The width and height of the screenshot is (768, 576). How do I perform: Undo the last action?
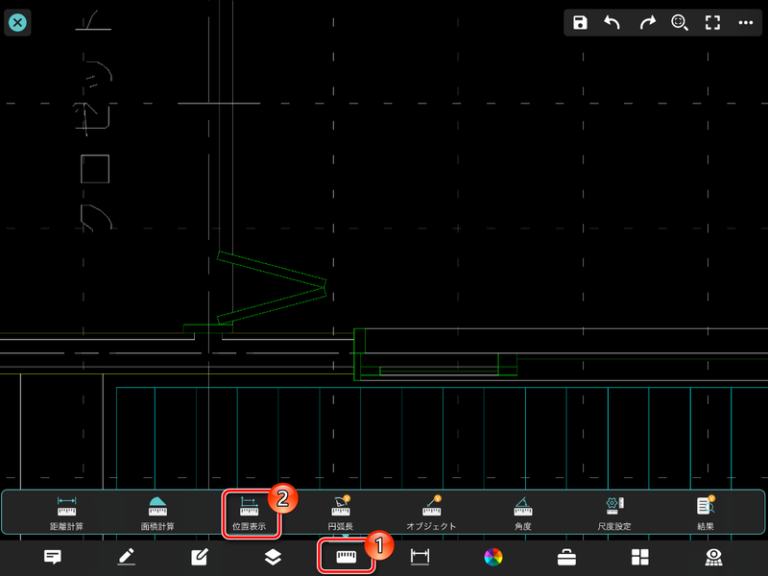(x=613, y=23)
